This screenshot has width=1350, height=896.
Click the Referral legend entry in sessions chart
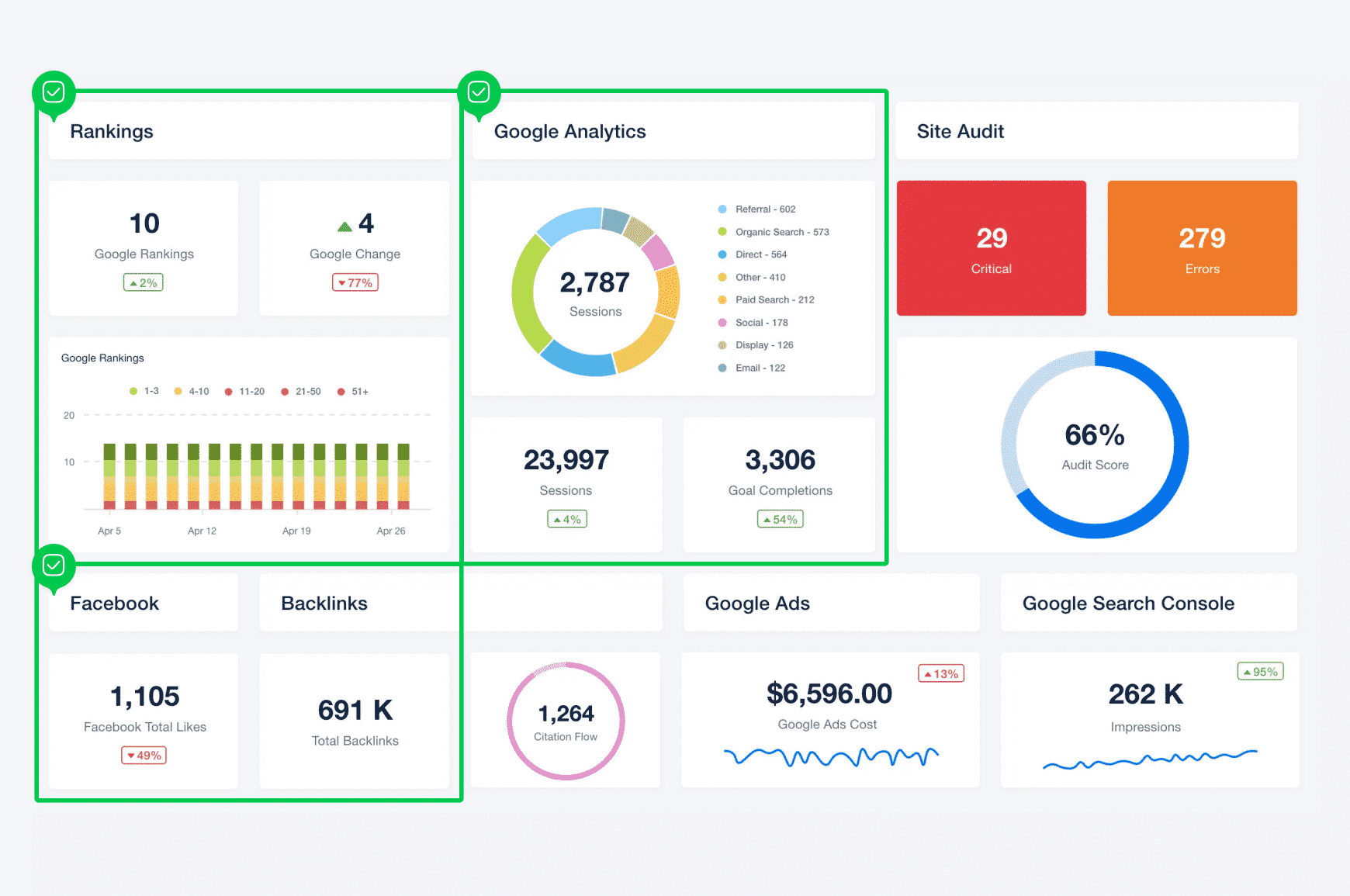765,209
